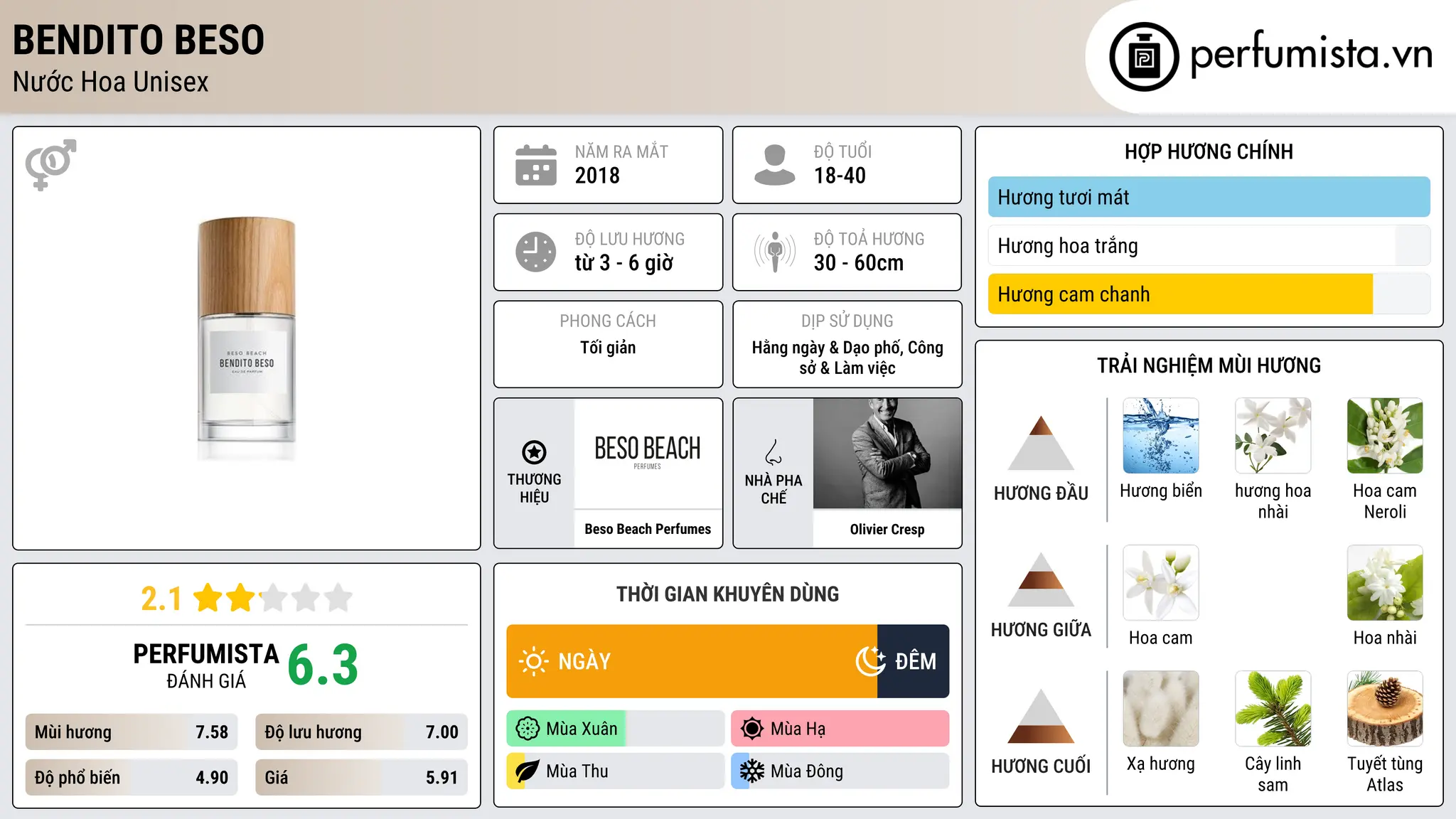Click the perfumista.vn site name text
1456x819 pixels.
click(1311, 54)
